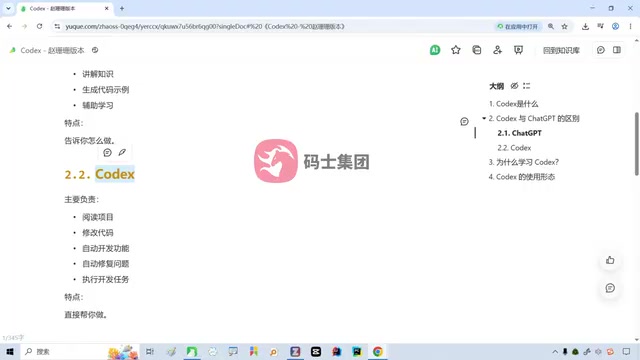The height and width of the screenshot is (360, 640).
Task: Click the text 告诉你怎么做。
Action: (90, 140)
